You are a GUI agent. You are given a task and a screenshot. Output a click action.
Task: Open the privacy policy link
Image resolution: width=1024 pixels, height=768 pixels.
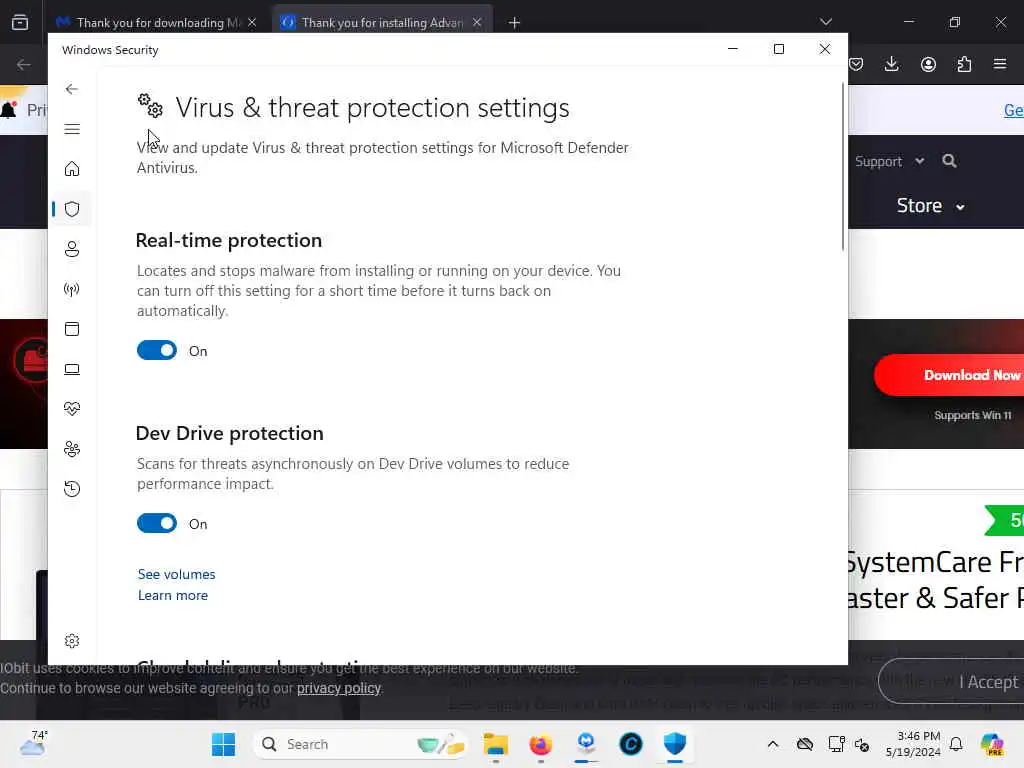[x=339, y=688]
